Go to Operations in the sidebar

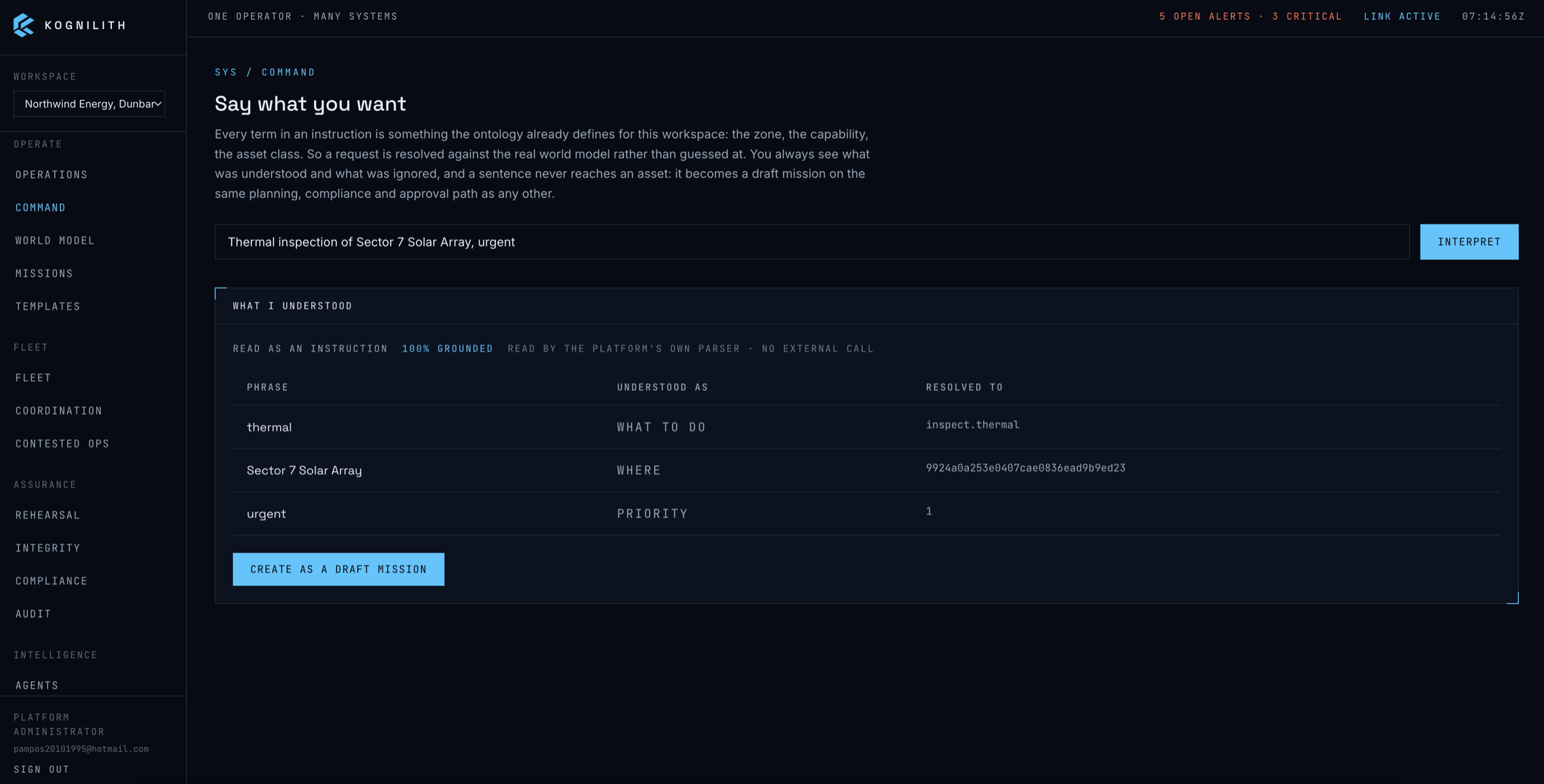(x=51, y=174)
